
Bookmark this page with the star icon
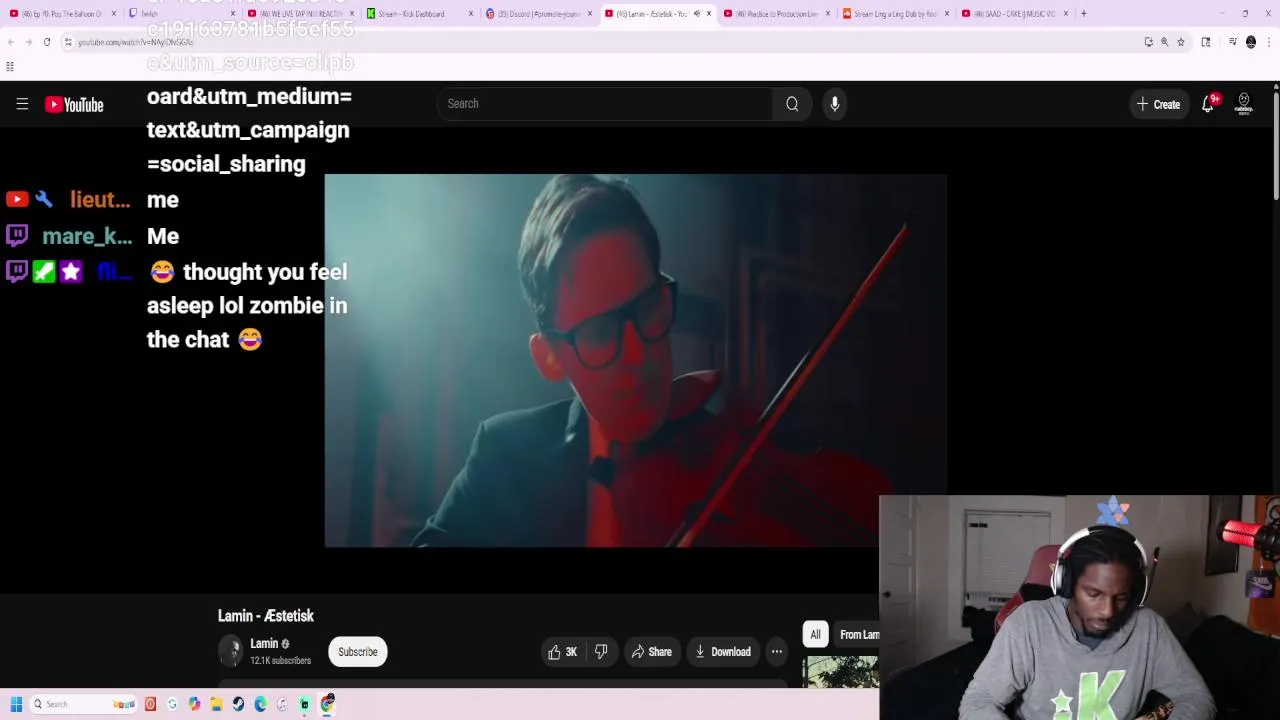pyautogui.click(x=1180, y=42)
